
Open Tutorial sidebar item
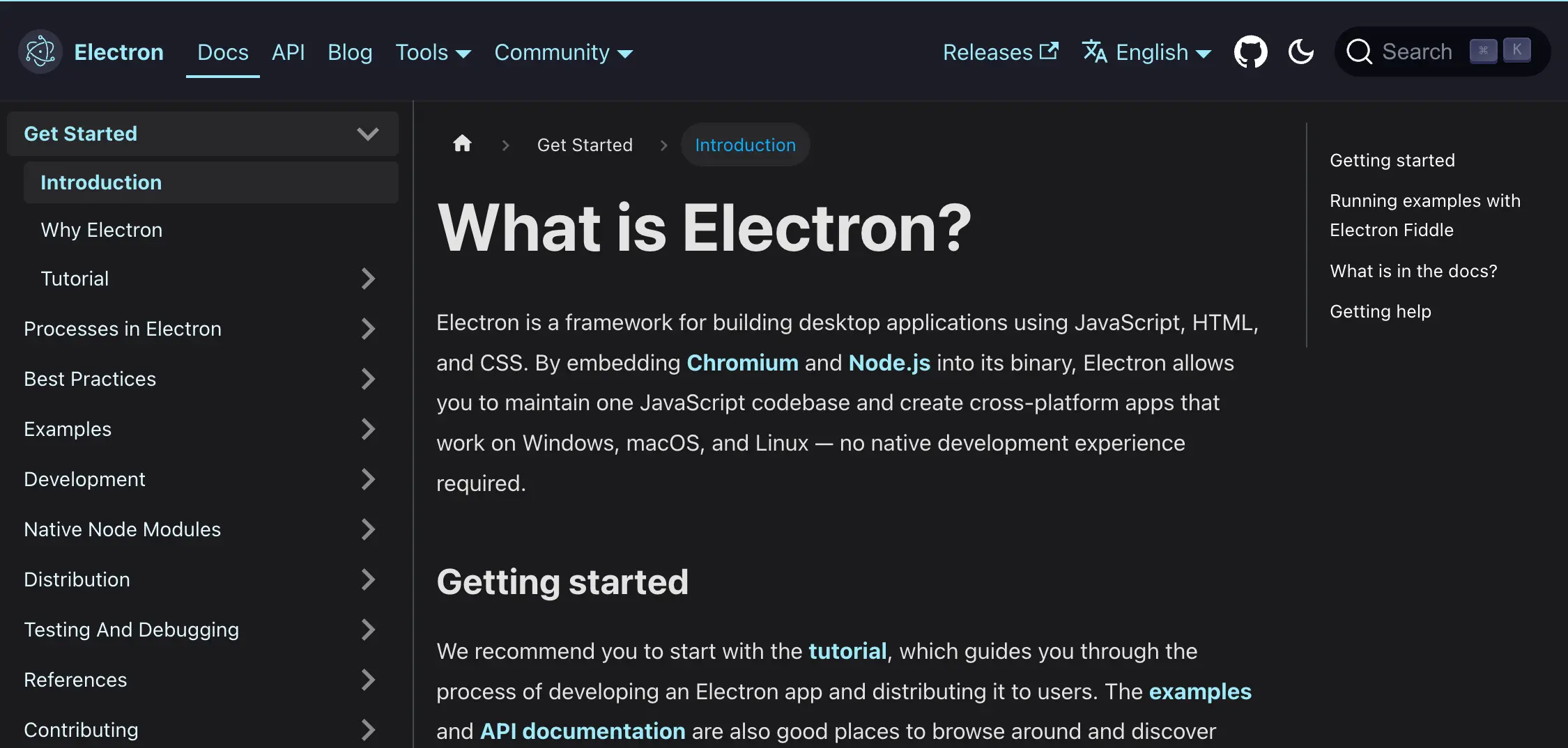(75, 279)
